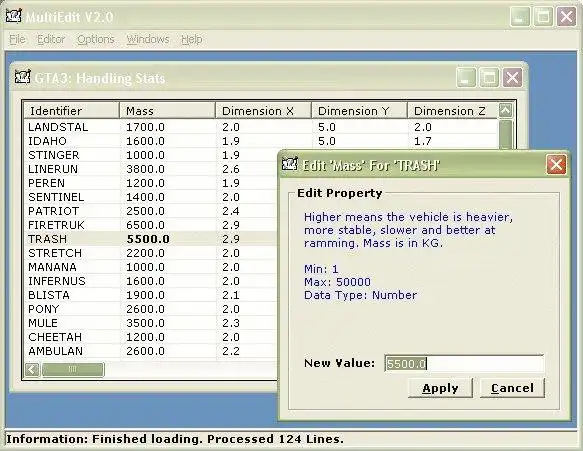Image resolution: width=583 pixels, height=451 pixels.
Task: Open the Options menu
Action: pos(96,39)
